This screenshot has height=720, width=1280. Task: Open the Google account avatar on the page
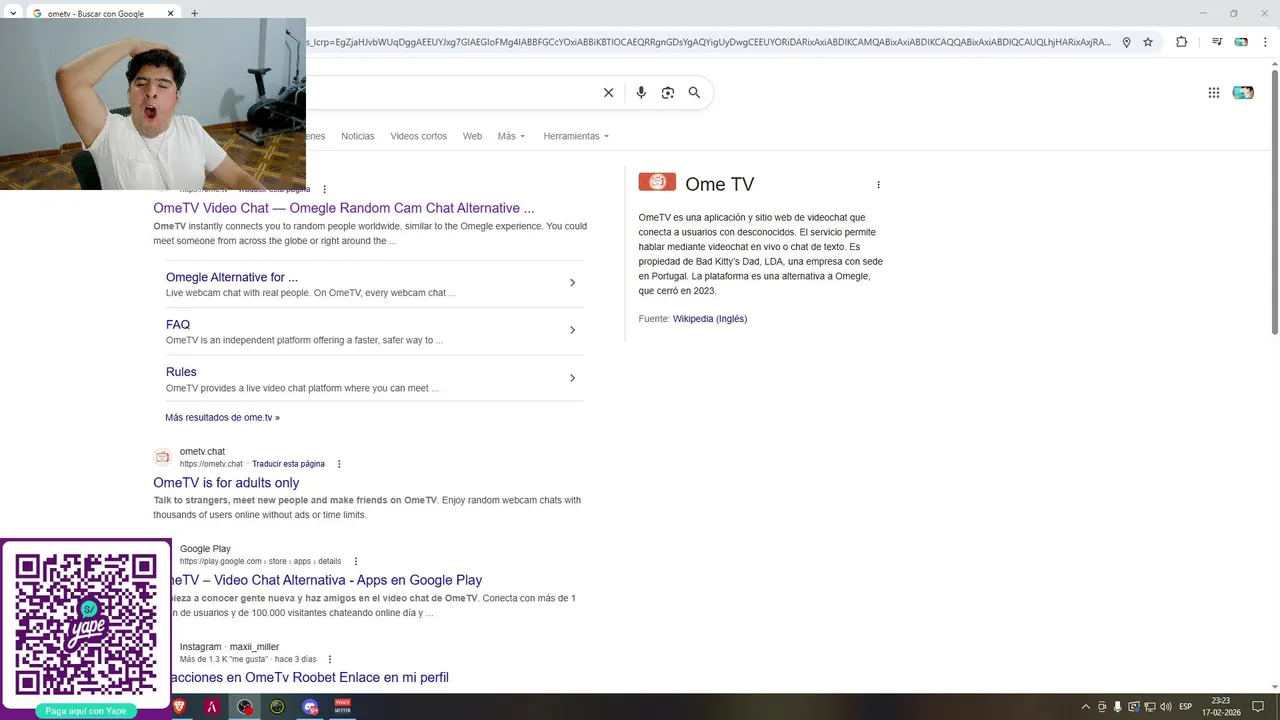(1243, 93)
